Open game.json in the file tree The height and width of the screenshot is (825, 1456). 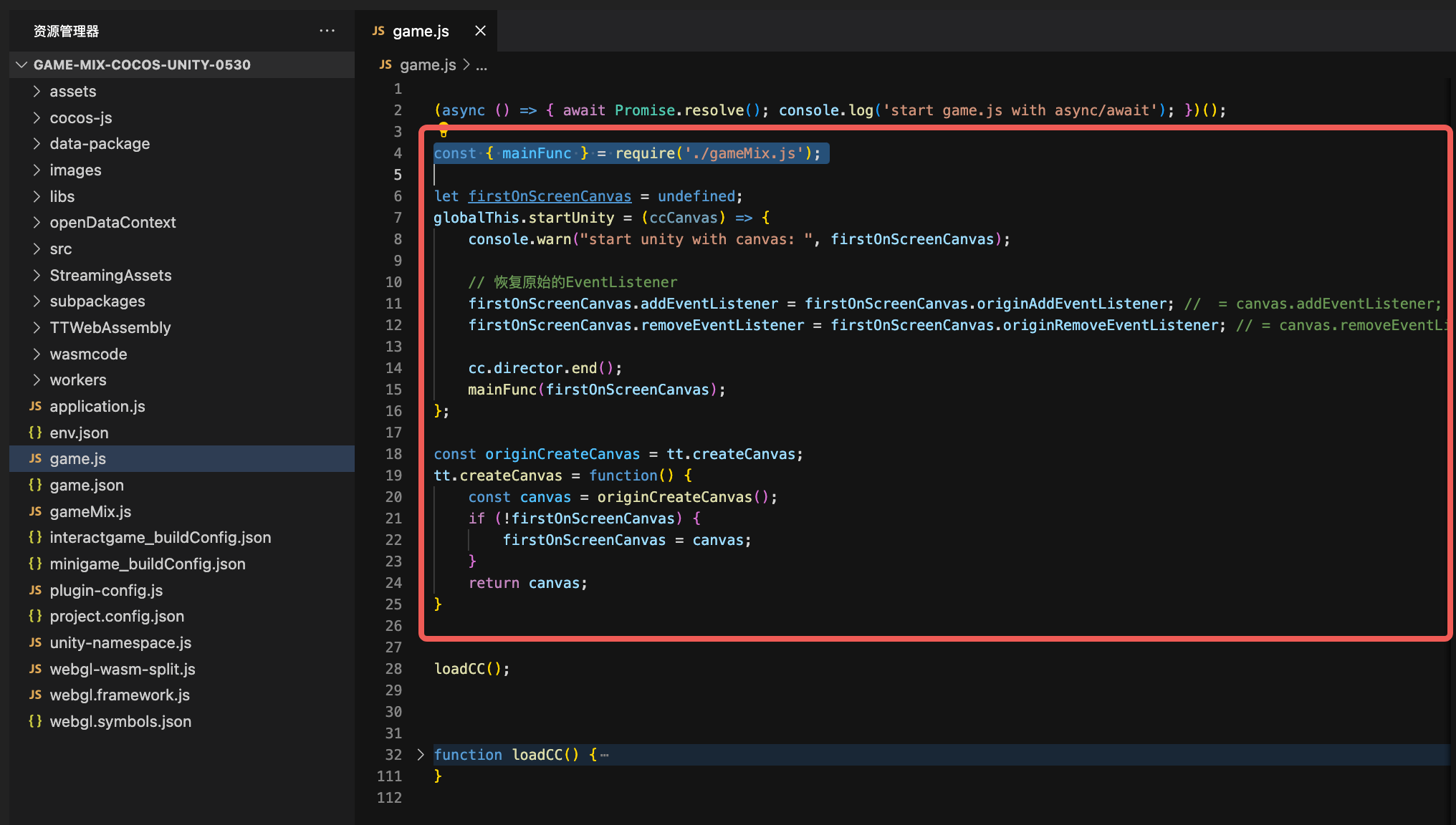[x=87, y=485]
